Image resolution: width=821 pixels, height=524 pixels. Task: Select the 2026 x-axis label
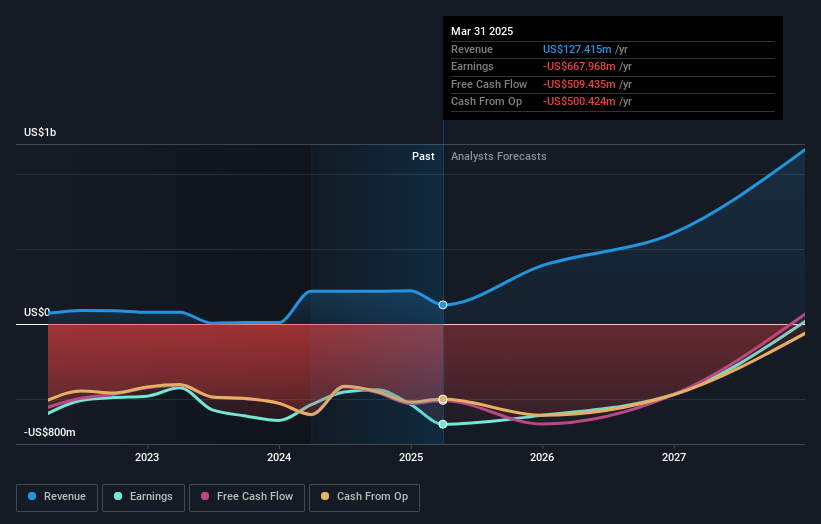click(x=542, y=457)
